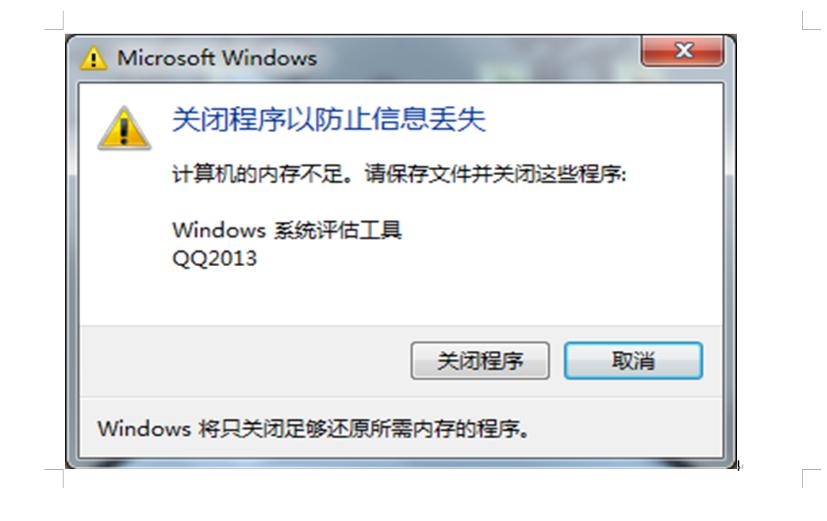The width and height of the screenshot is (827, 521).
Task: Click the large yellow warning triangle icon
Action: [124, 128]
